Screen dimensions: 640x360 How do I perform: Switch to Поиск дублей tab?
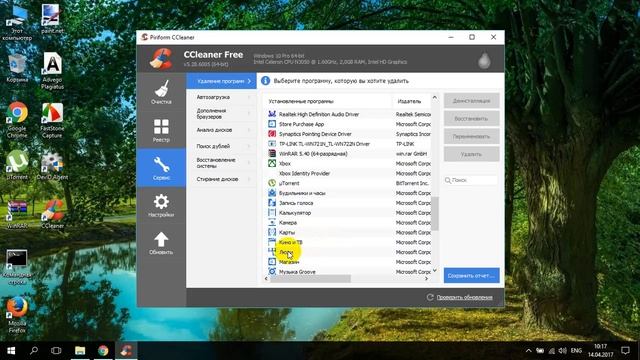point(222,146)
